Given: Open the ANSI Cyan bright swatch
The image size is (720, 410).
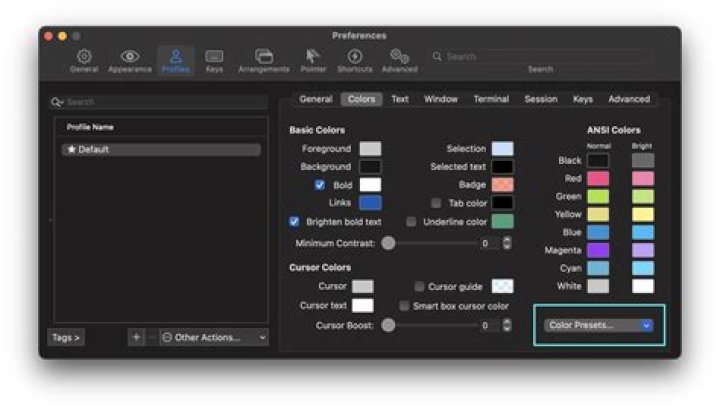Looking at the screenshot, I should (643, 268).
